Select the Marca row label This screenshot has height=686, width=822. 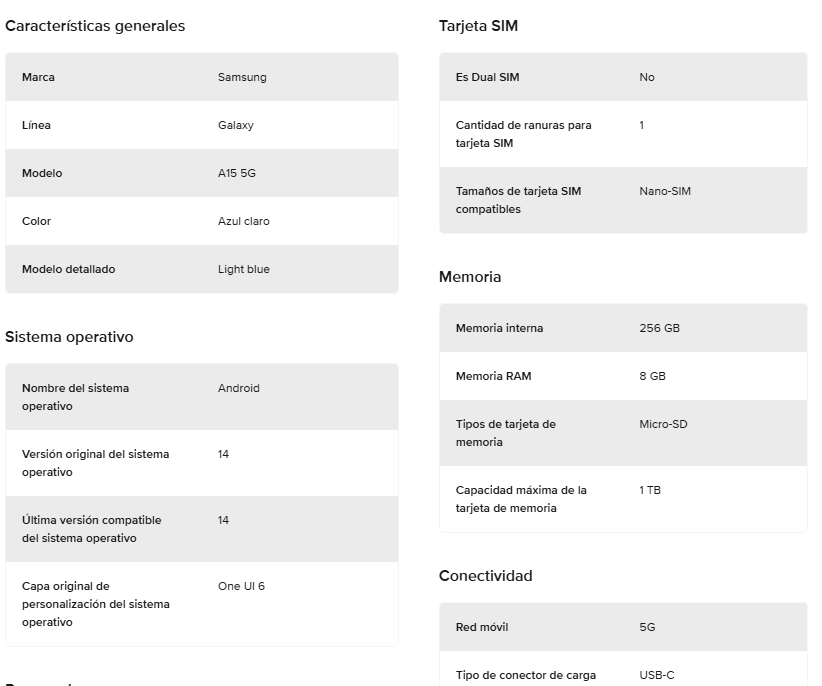click(x=38, y=77)
